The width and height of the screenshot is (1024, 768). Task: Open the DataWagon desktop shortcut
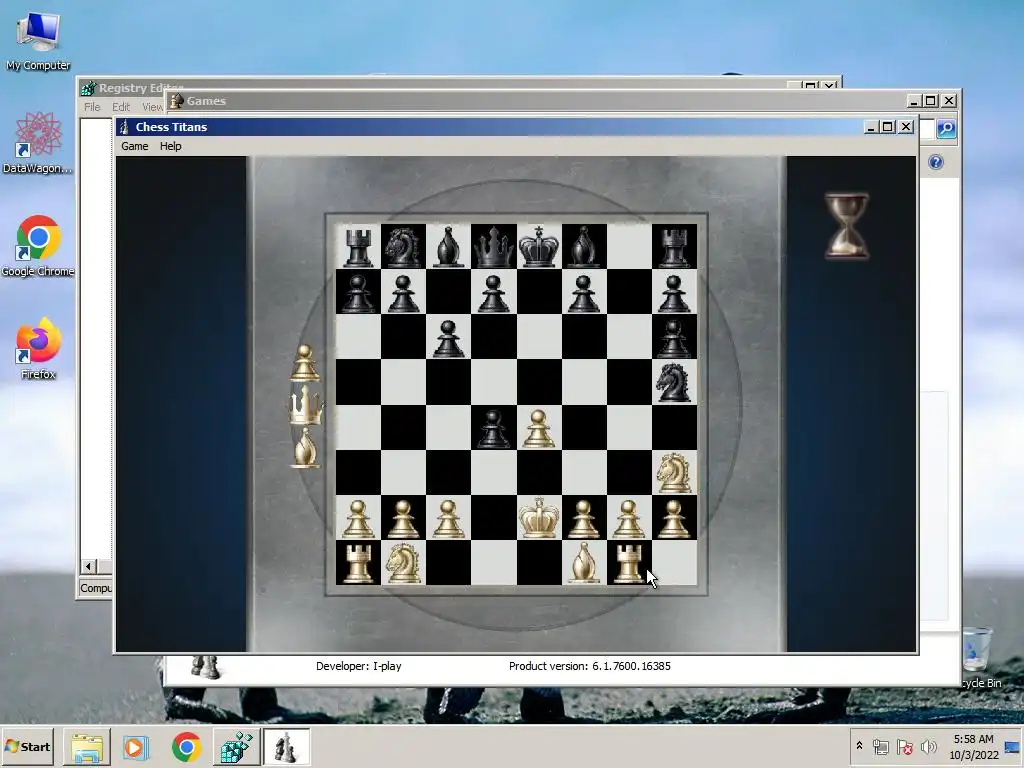[38, 142]
